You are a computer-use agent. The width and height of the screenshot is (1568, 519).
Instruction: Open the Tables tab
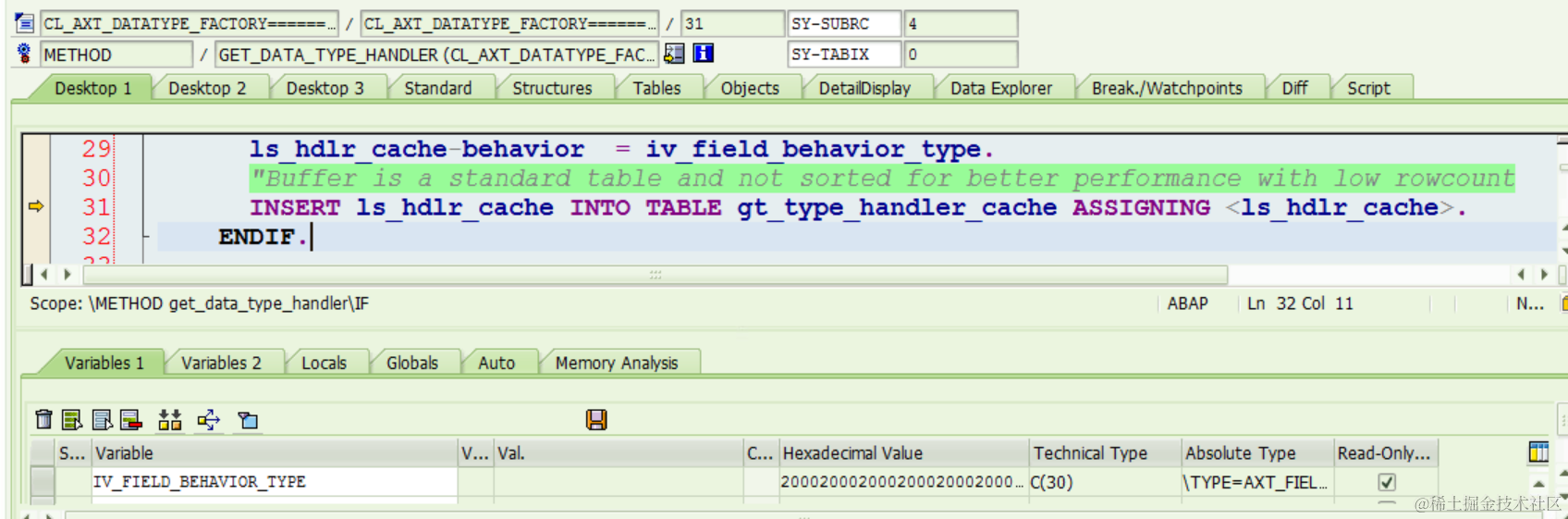pos(656,88)
